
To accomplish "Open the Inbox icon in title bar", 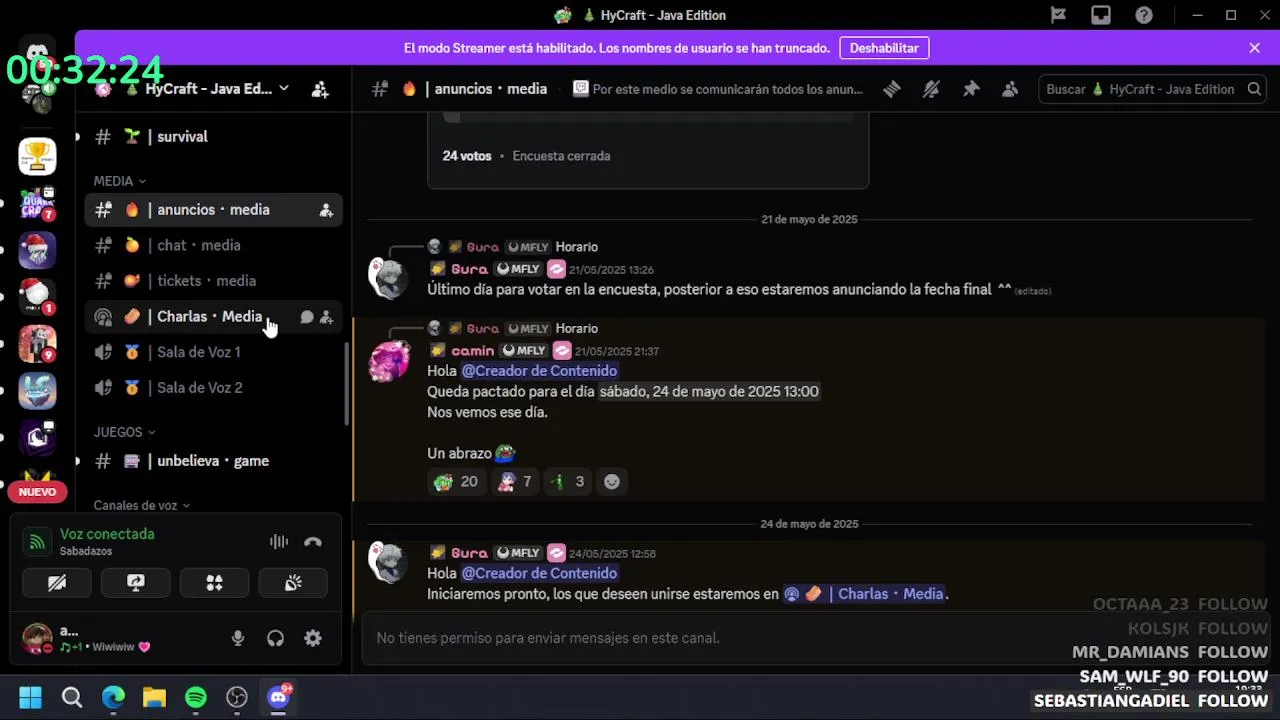I will [1101, 15].
